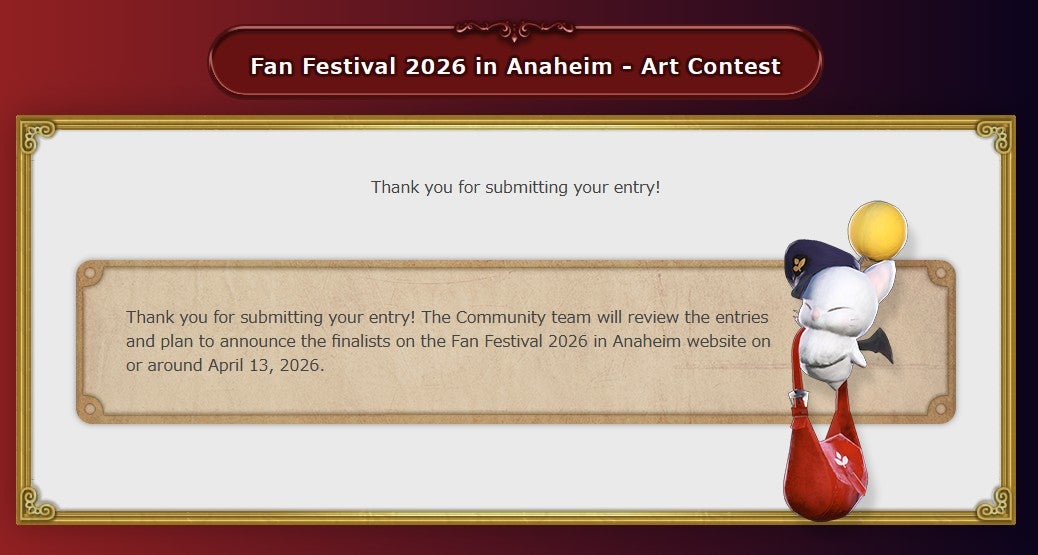This screenshot has width=1038, height=555.
Task: Click the centered "Thank you for submitting" heading
Action: [x=515, y=187]
